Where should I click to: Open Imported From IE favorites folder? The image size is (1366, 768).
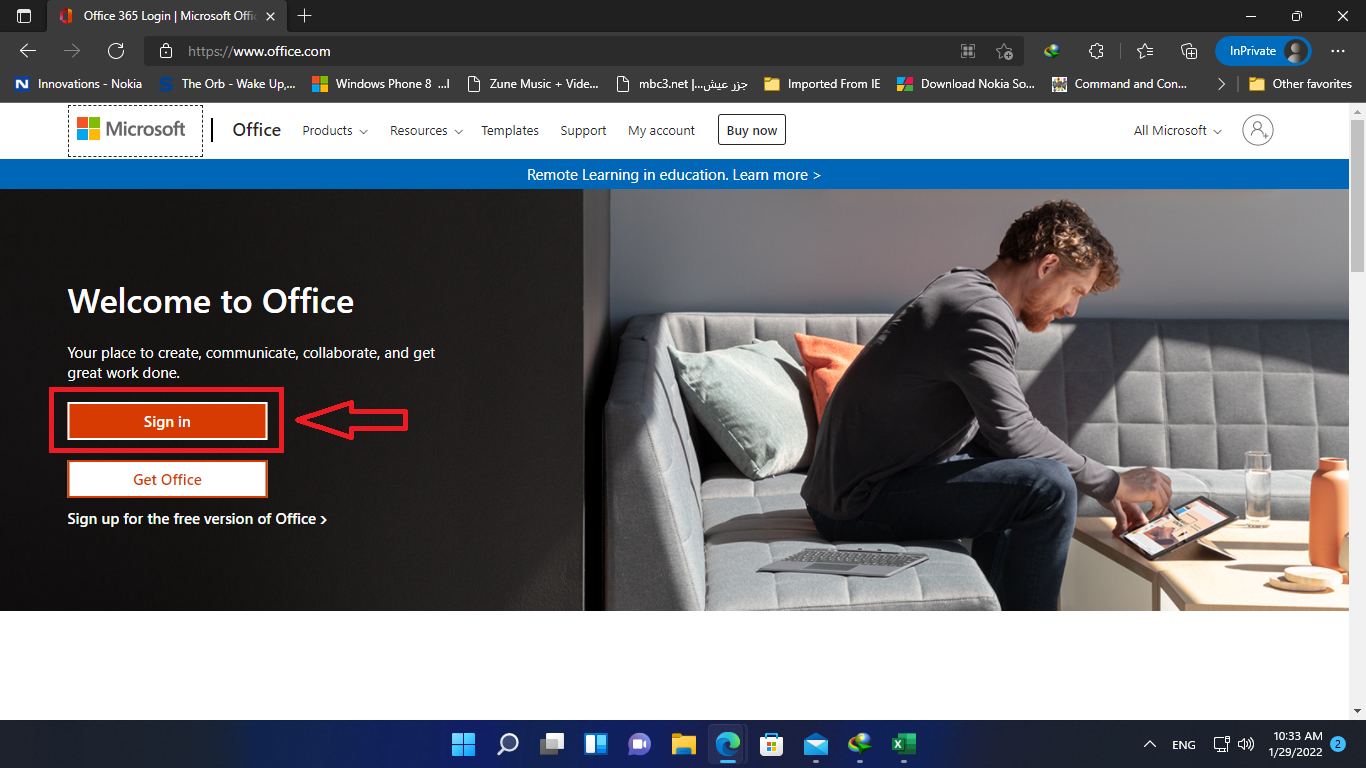pyautogui.click(x=822, y=84)
